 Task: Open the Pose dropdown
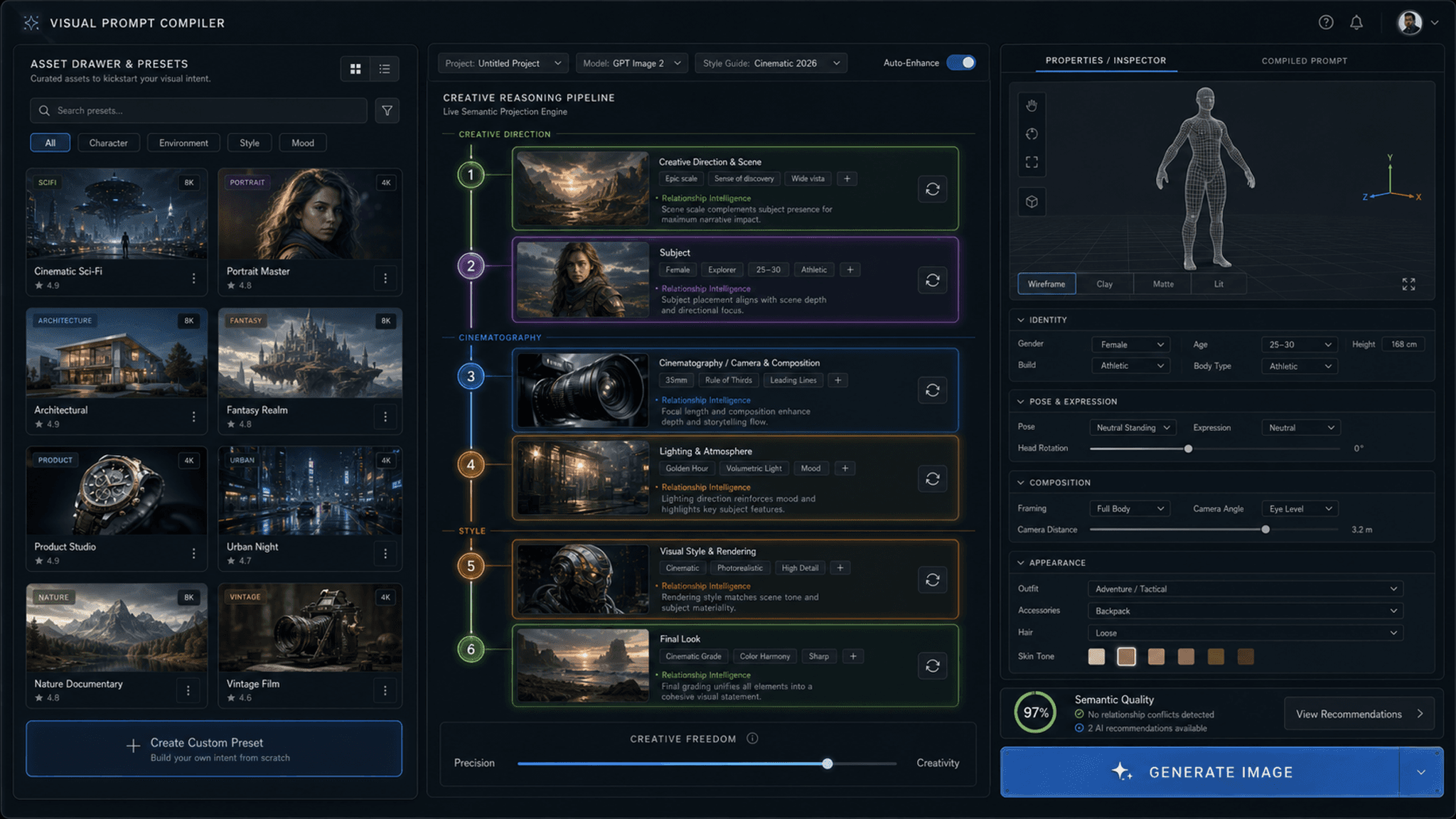point(1133,428)
